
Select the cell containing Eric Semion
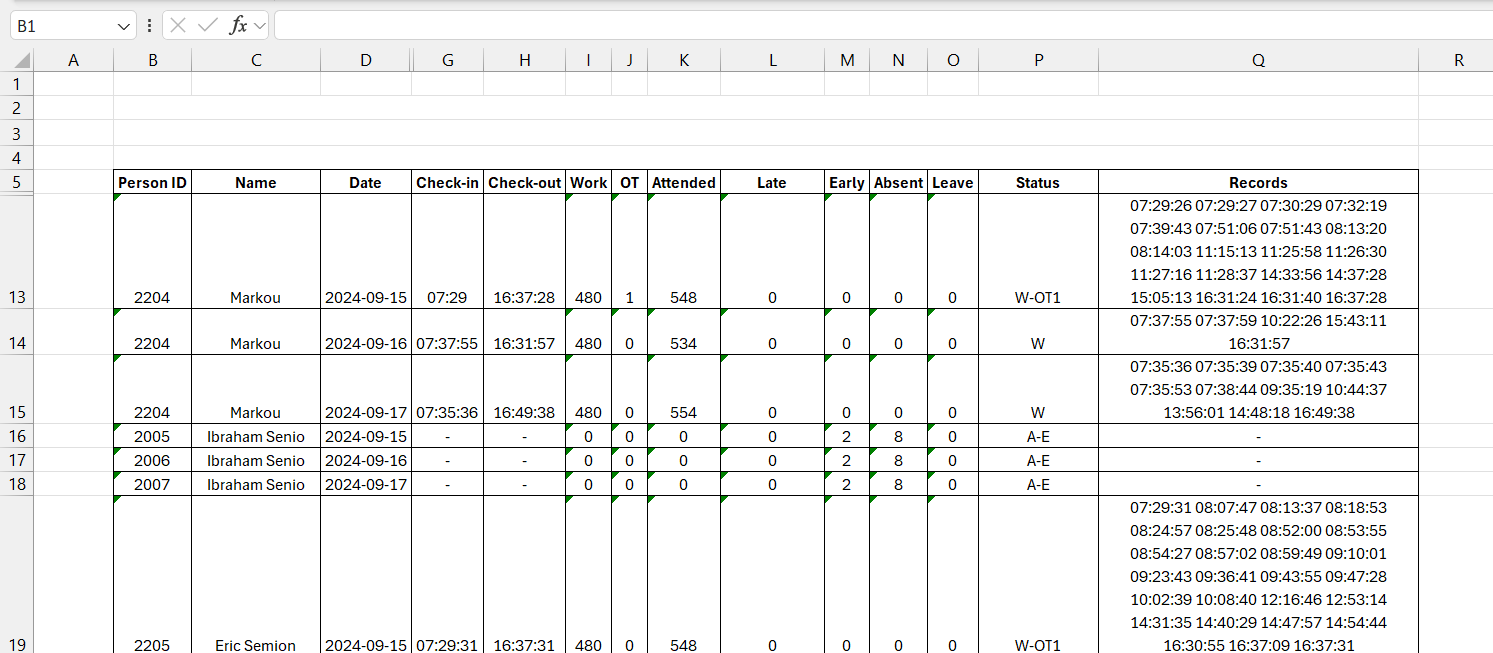255,645
